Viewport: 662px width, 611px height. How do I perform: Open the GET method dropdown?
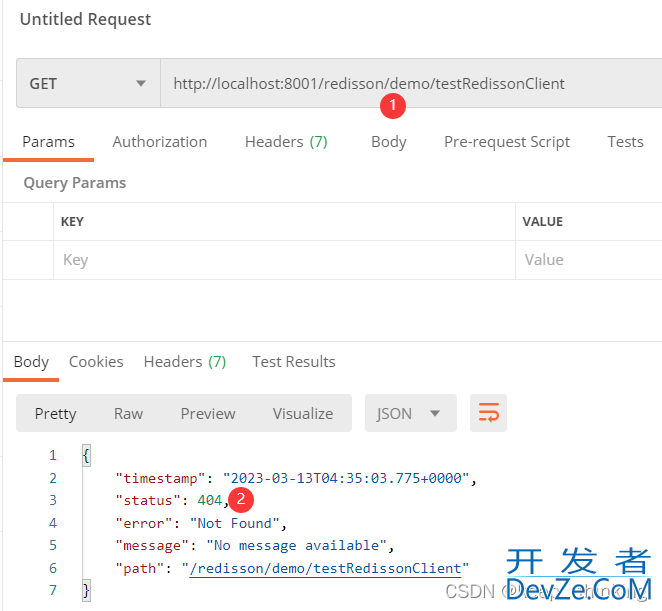click(x=88, y=83)
